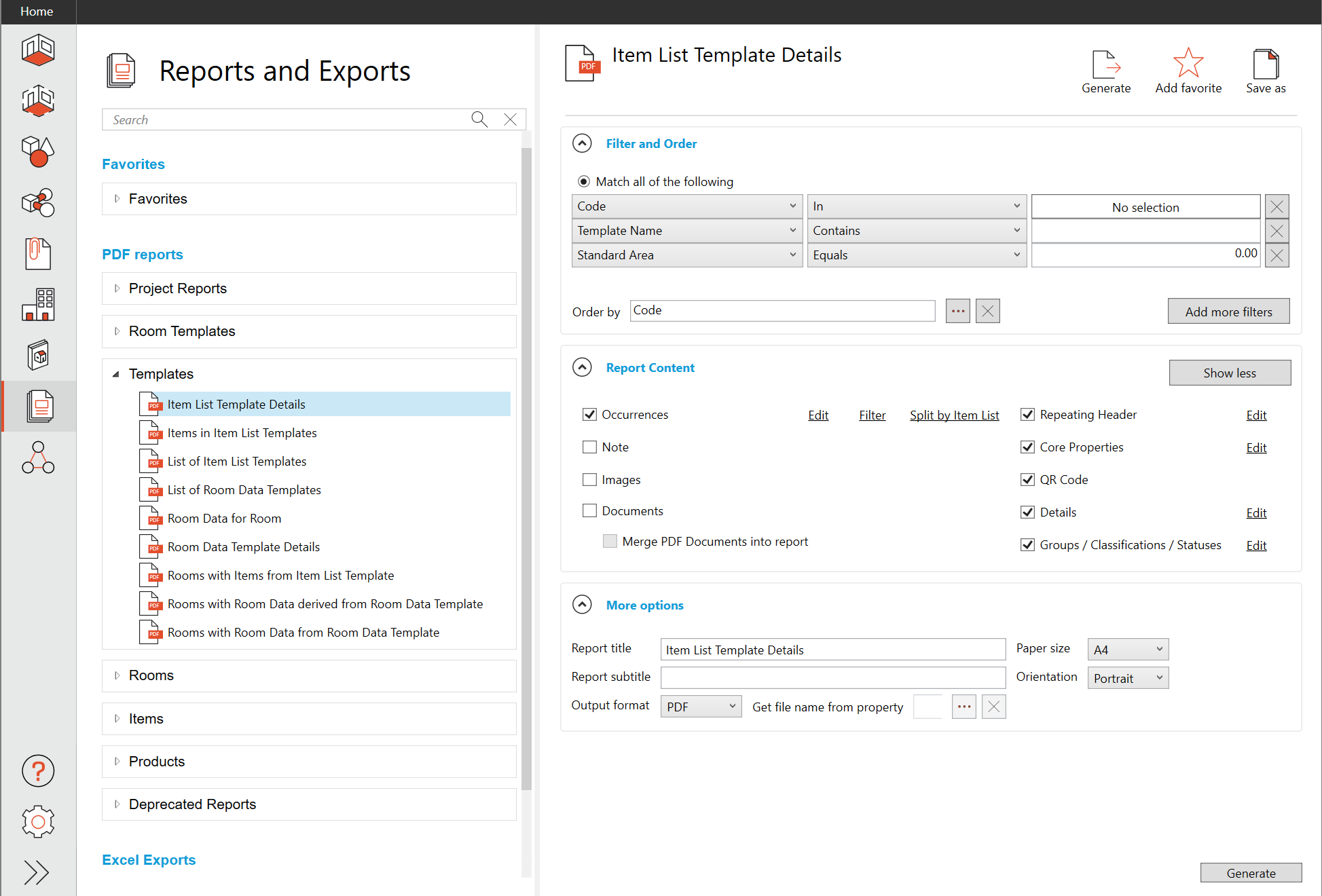Uncheck the QR Code checkbox

[1027, 480]
